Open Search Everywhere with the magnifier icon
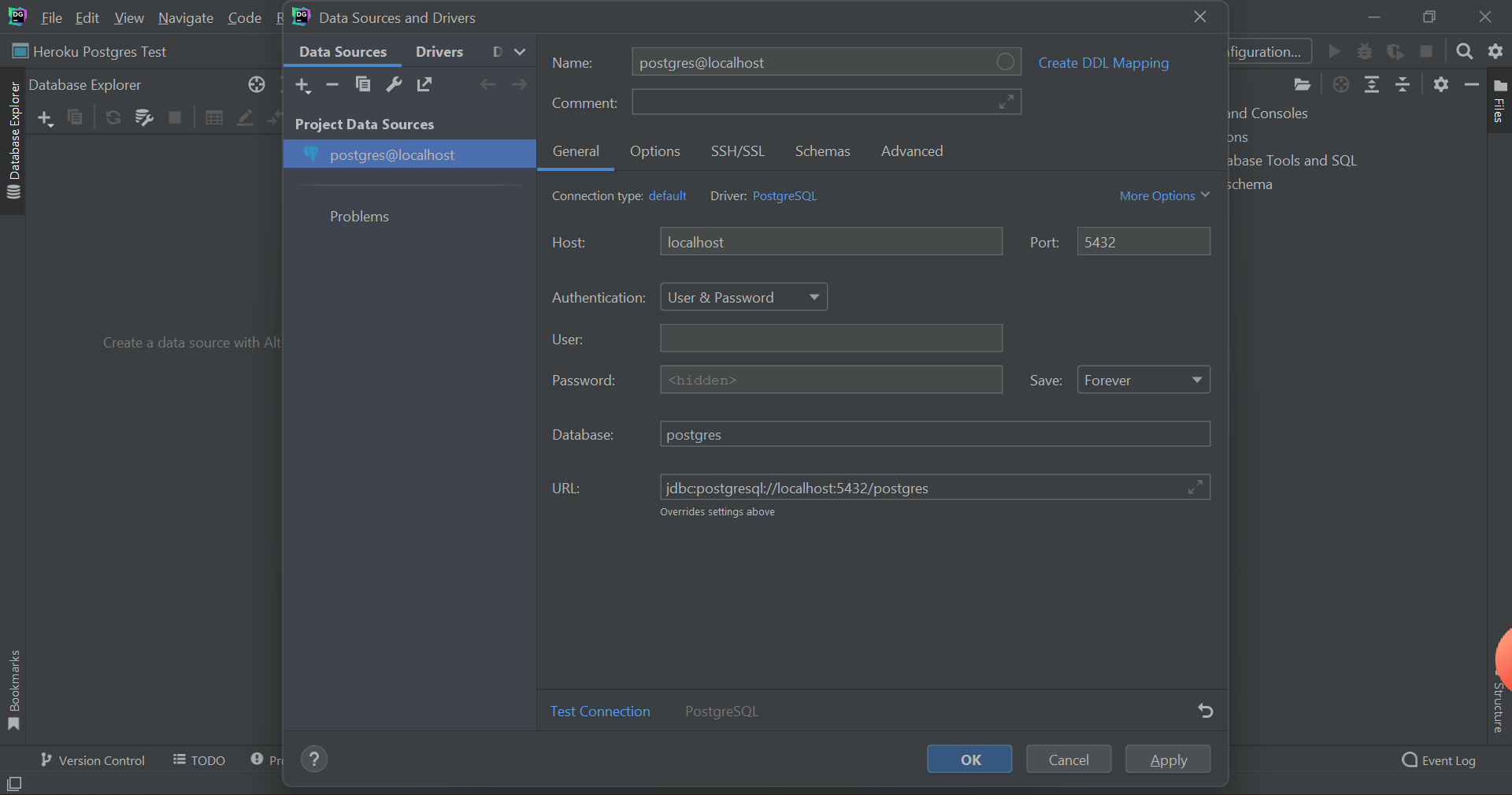1512x795 pixels. pyautogui.click(x=1464, y=51)
